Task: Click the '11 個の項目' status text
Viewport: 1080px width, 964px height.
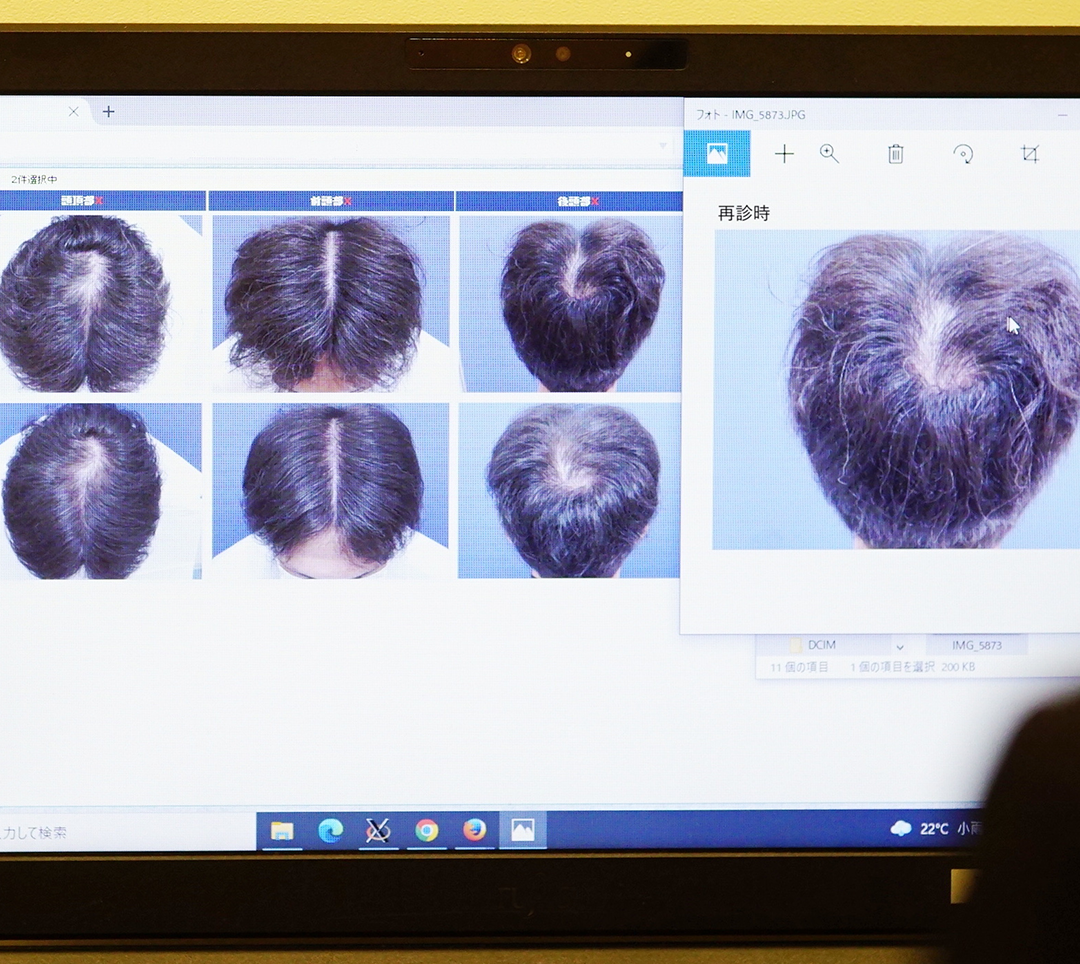Action: (x=799, y=667)
